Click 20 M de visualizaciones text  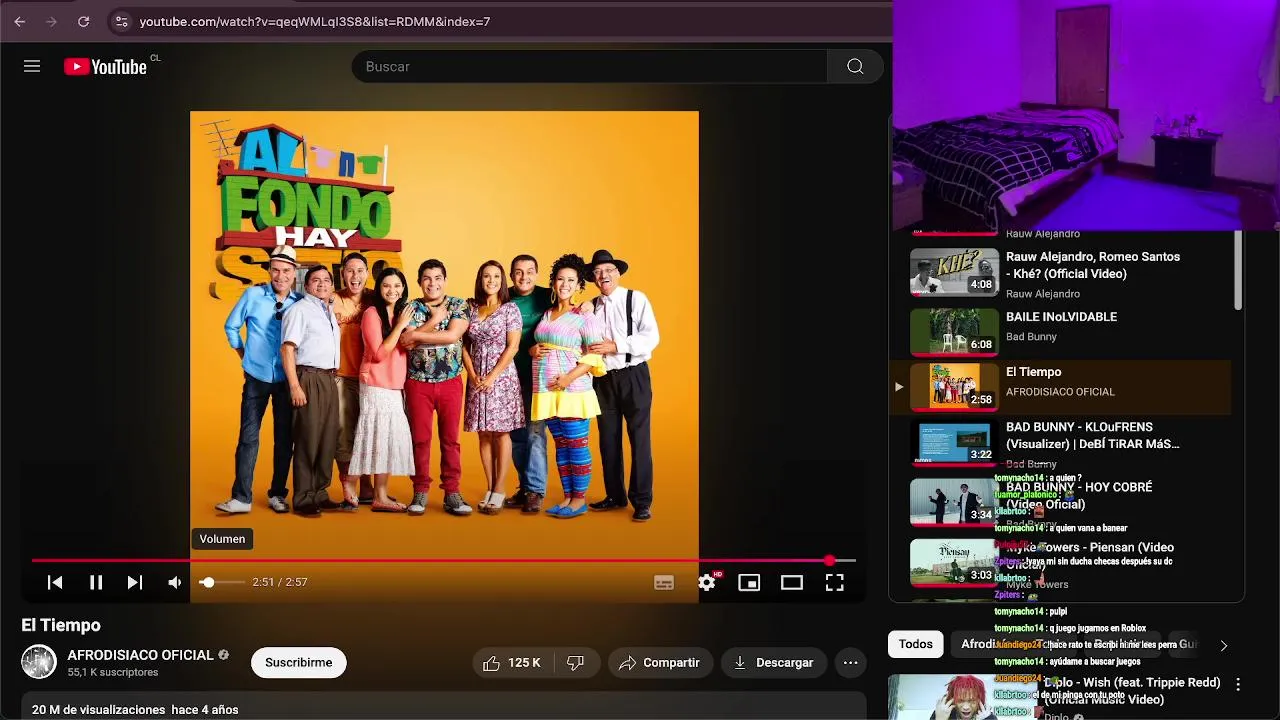pyautogui.click(x=99, y=709)
